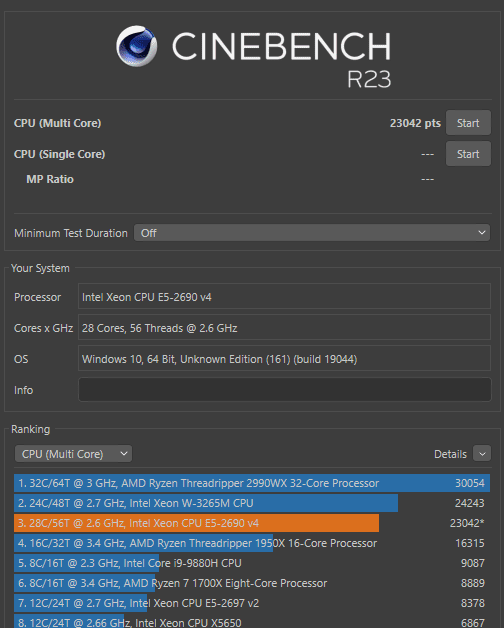Start the CPU Single Core test
Viewport: 504px width, 628px height.
tap(468, 154)
